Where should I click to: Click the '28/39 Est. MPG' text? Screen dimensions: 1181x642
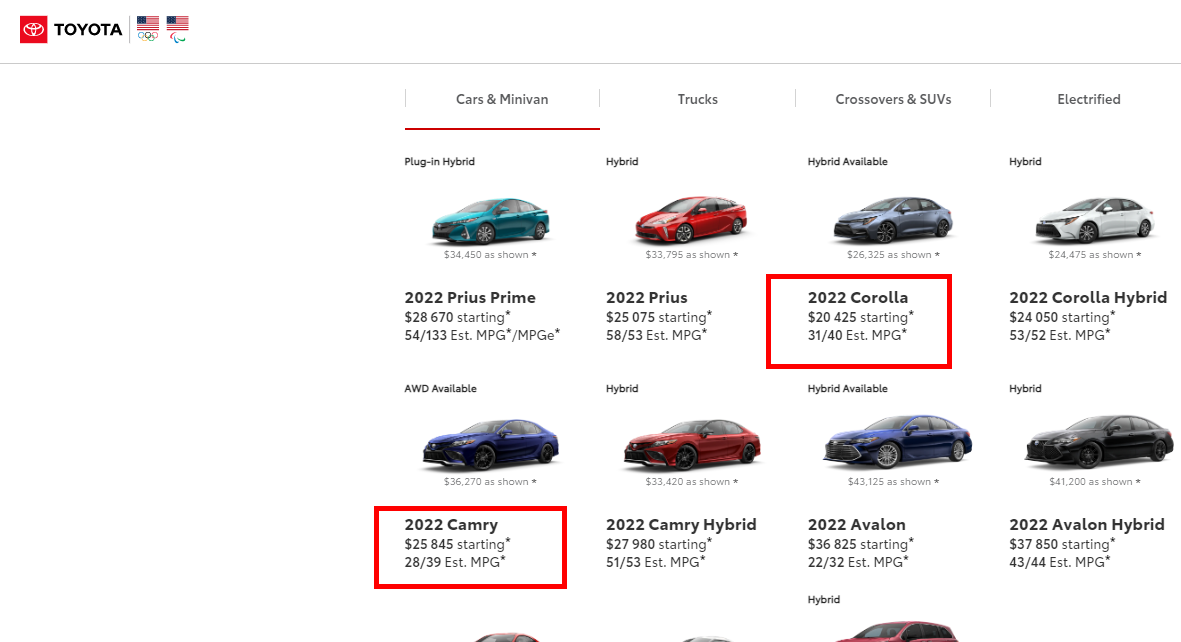tap(455, 562)
